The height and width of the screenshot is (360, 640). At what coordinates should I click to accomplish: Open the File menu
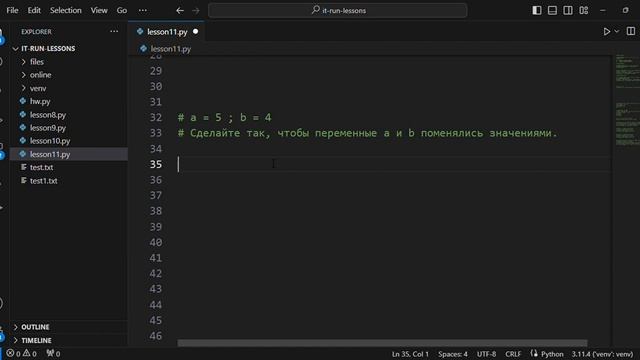coord(12,10)
